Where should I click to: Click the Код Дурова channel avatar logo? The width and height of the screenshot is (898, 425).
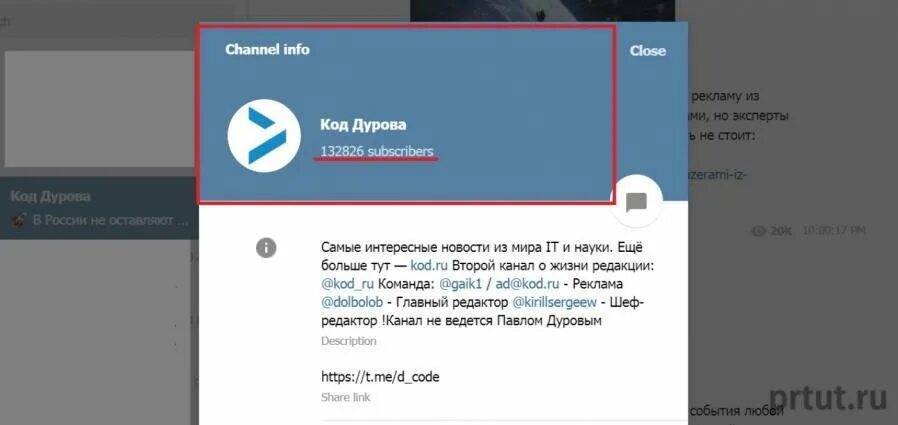point(264,136)
